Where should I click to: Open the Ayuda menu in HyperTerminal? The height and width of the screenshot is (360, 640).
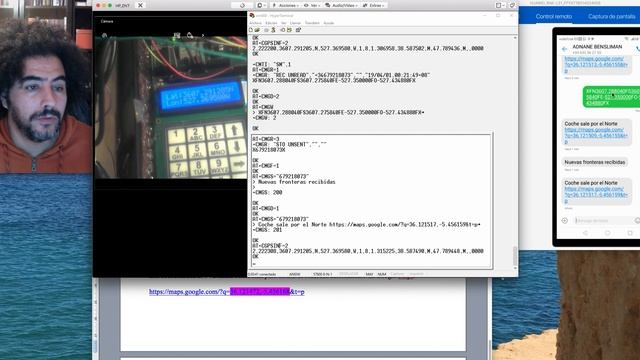pos(329,23)
